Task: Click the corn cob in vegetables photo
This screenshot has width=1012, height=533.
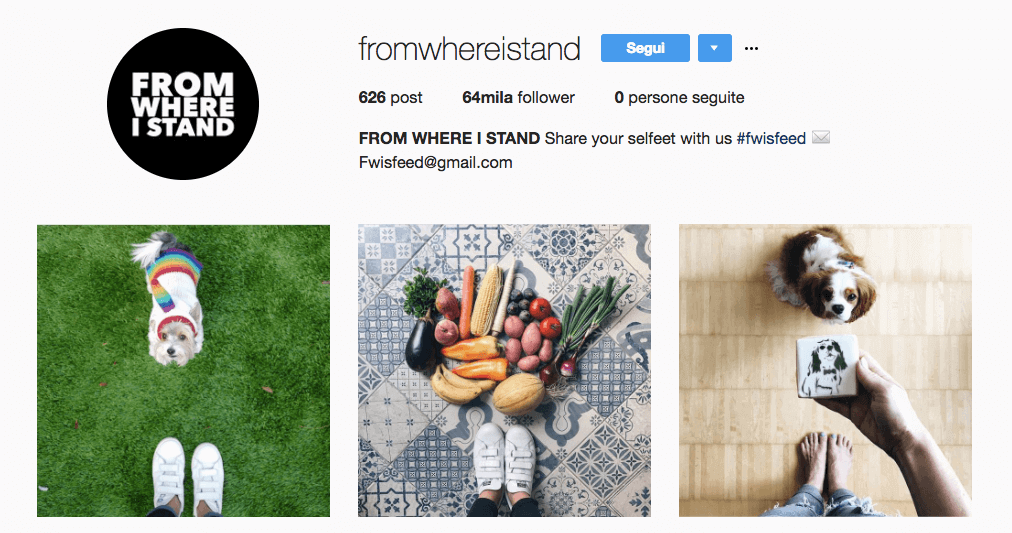Action: pos(487,299)
